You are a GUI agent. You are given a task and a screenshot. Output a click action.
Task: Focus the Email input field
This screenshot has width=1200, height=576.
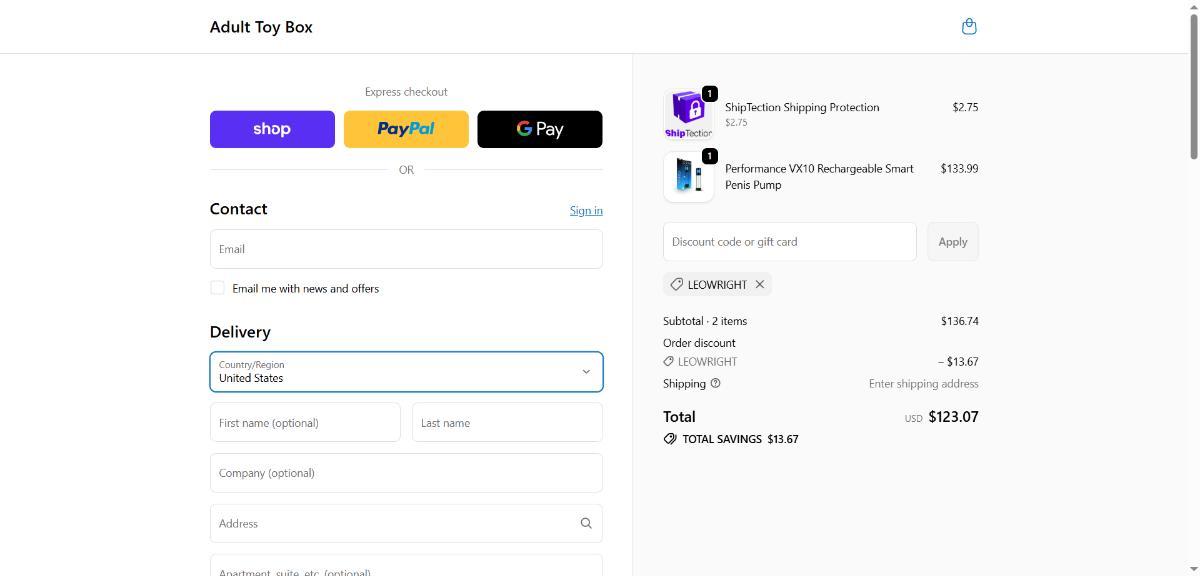[x=406, y=249]
